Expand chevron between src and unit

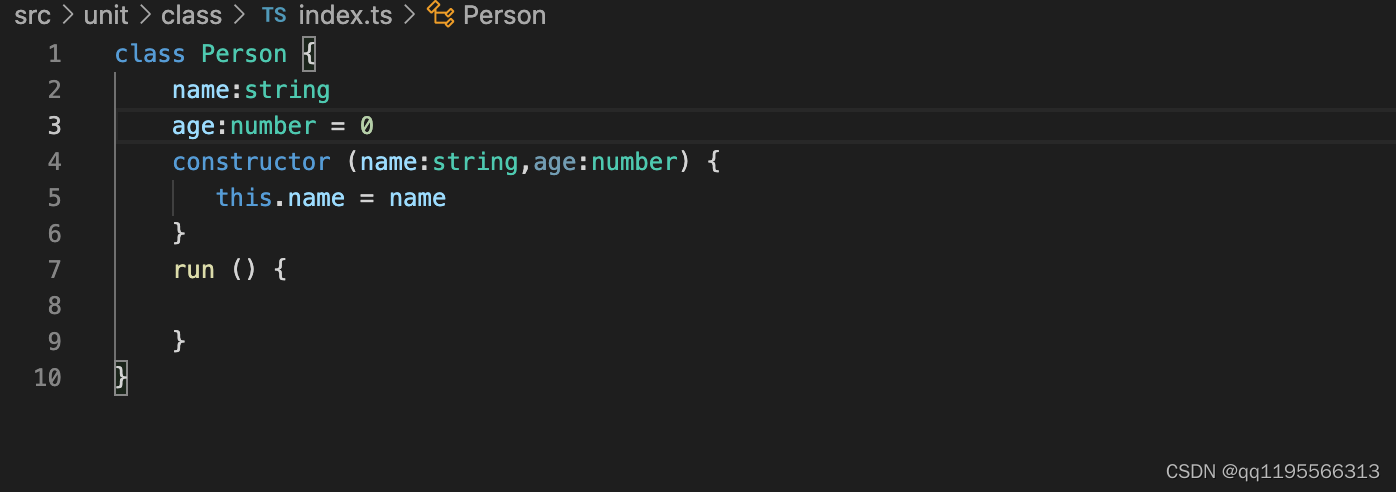point(68,16)
